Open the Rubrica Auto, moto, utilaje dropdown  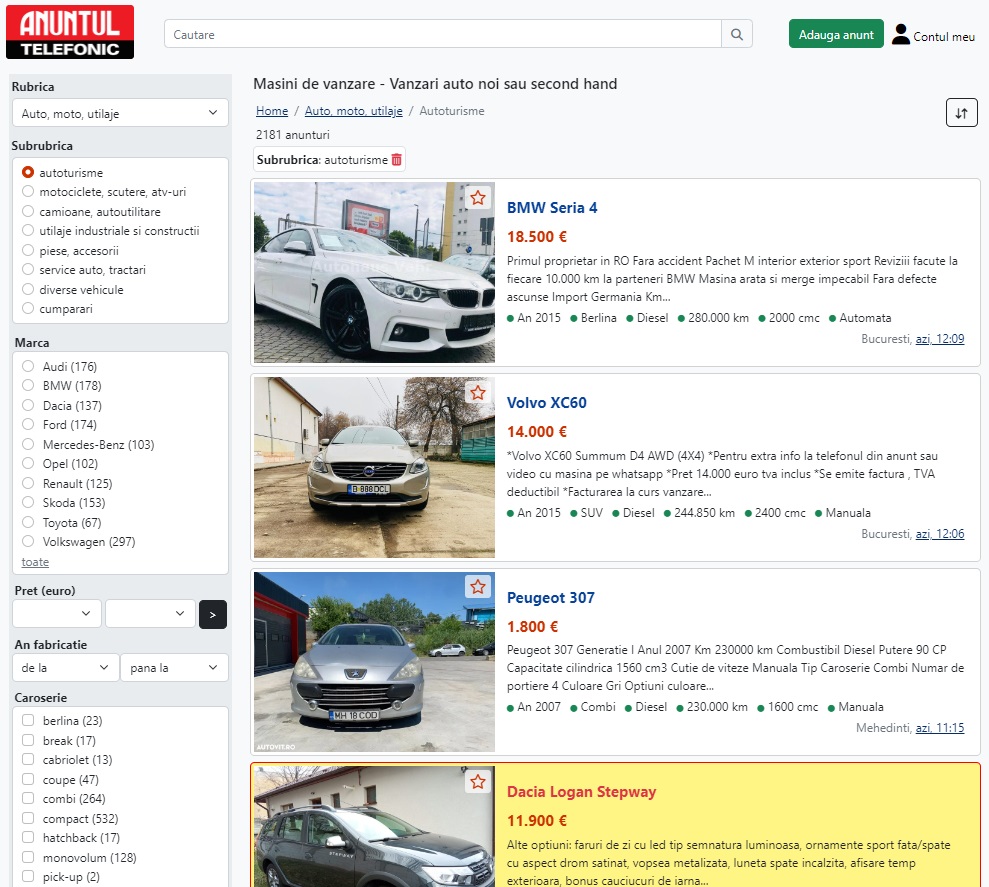pyautogui.click(x=120, y=114)
